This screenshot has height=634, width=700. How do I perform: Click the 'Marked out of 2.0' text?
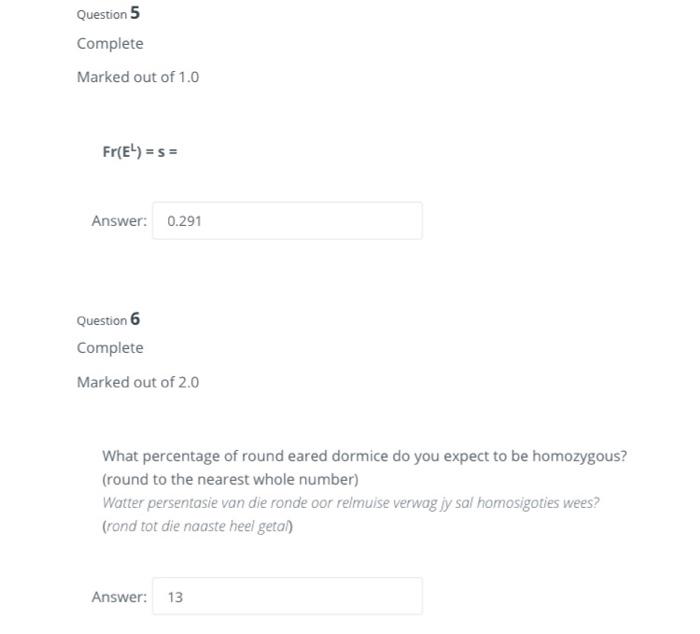[138, 382]
